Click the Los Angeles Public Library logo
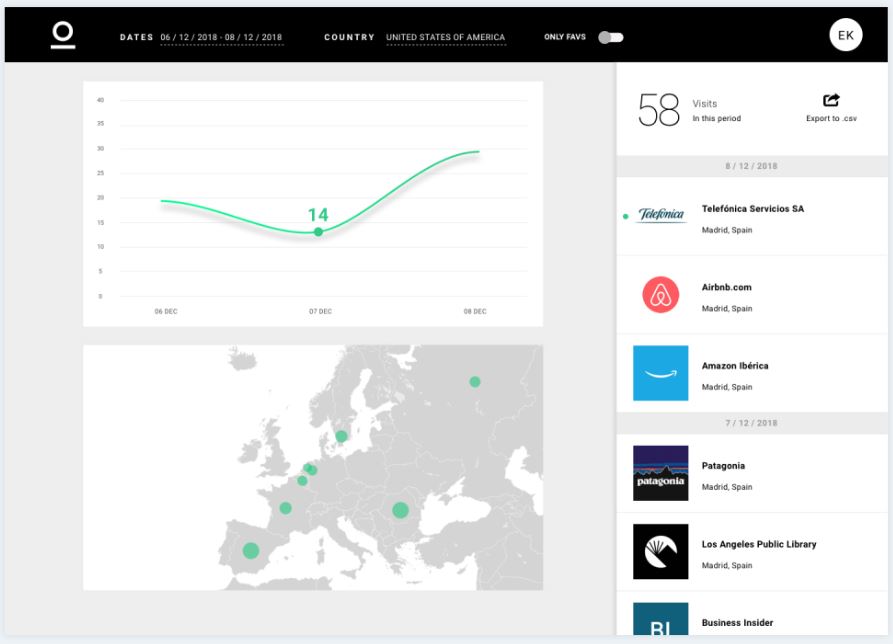Screen dimensions: 893x644 coord(661,552)
